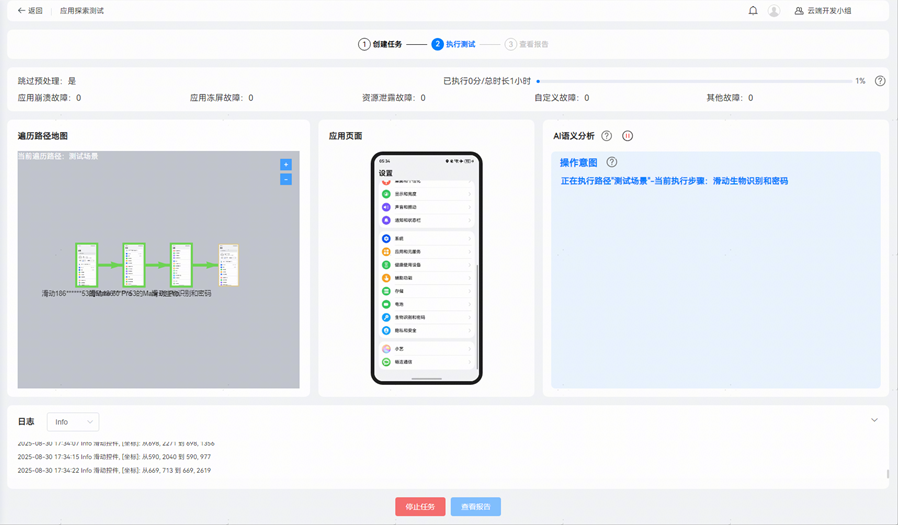This screenshot has height=525, width=898.
Task: Switch to the 查看报告 step
Action: pos(526,44)
